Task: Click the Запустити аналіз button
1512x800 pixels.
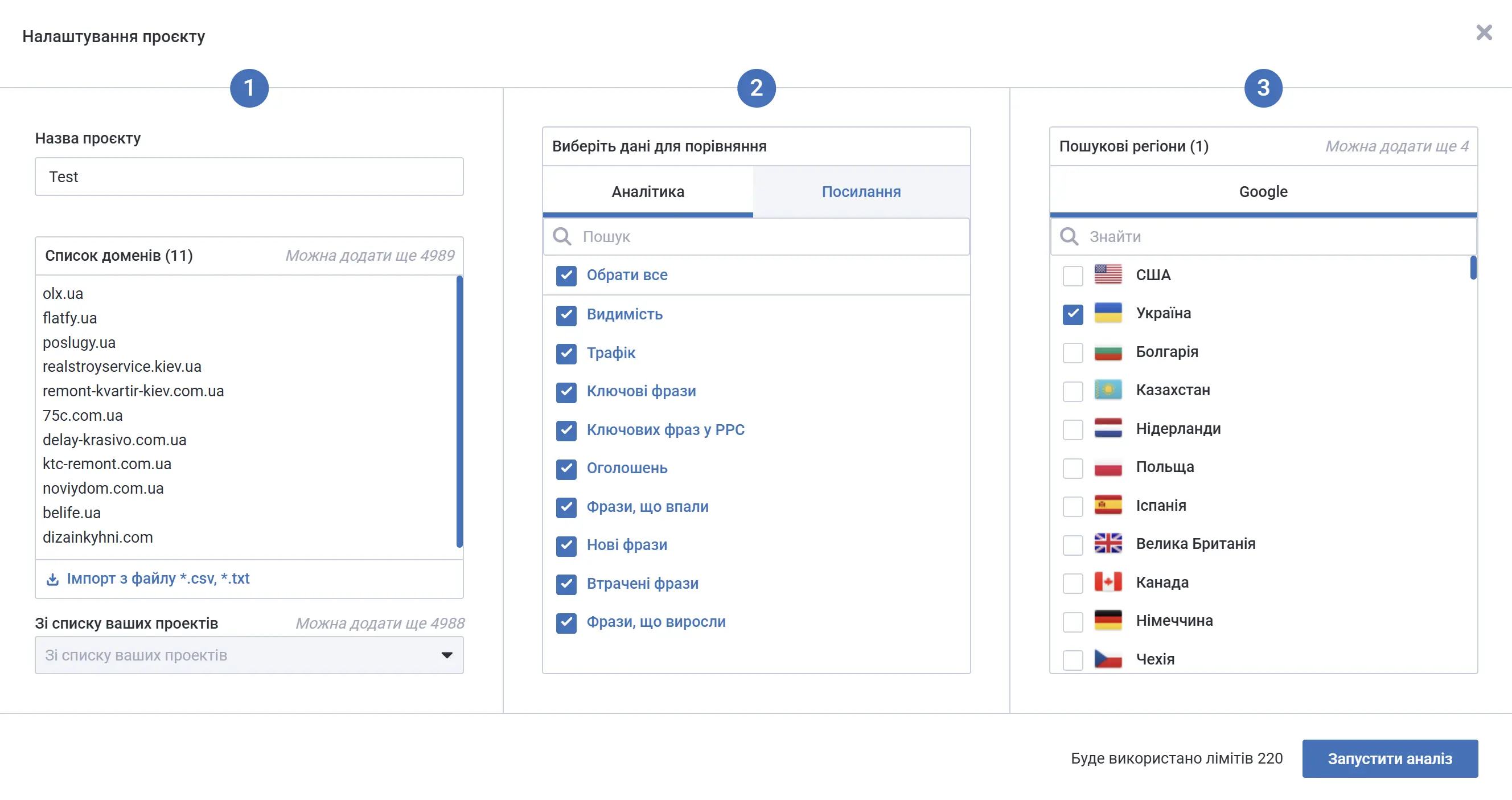Action: 1390,758
